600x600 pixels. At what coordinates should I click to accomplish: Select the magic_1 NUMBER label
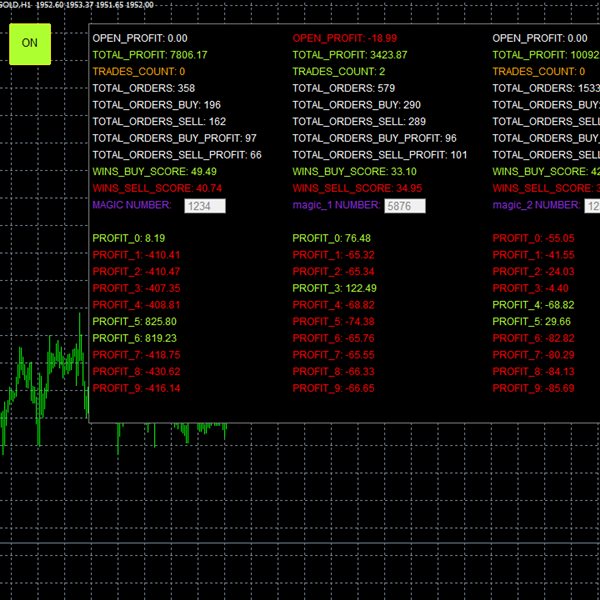[x=336, y=205]
